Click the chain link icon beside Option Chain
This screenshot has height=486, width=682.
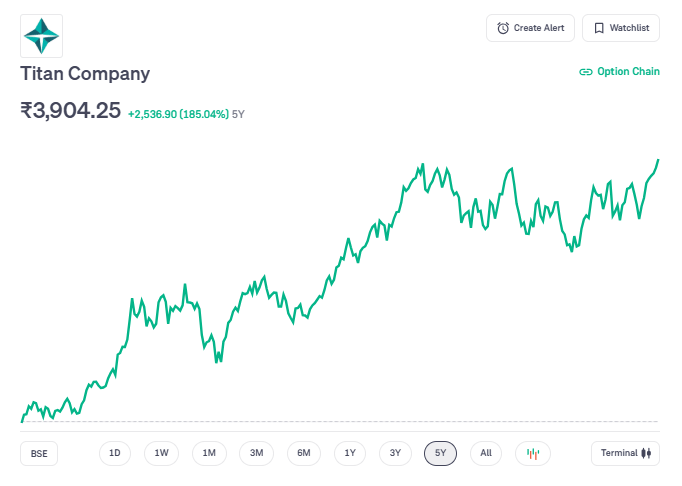(586, 72)
